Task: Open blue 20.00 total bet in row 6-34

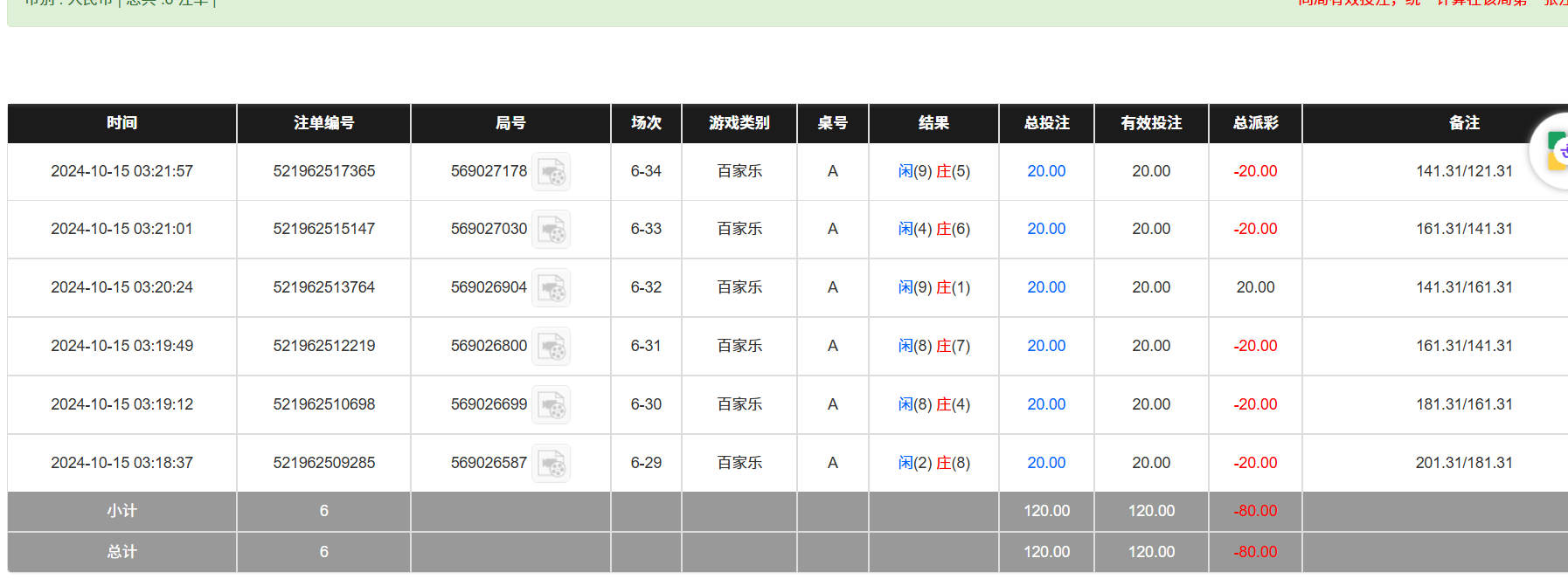Action: (x=1046, y=171)
